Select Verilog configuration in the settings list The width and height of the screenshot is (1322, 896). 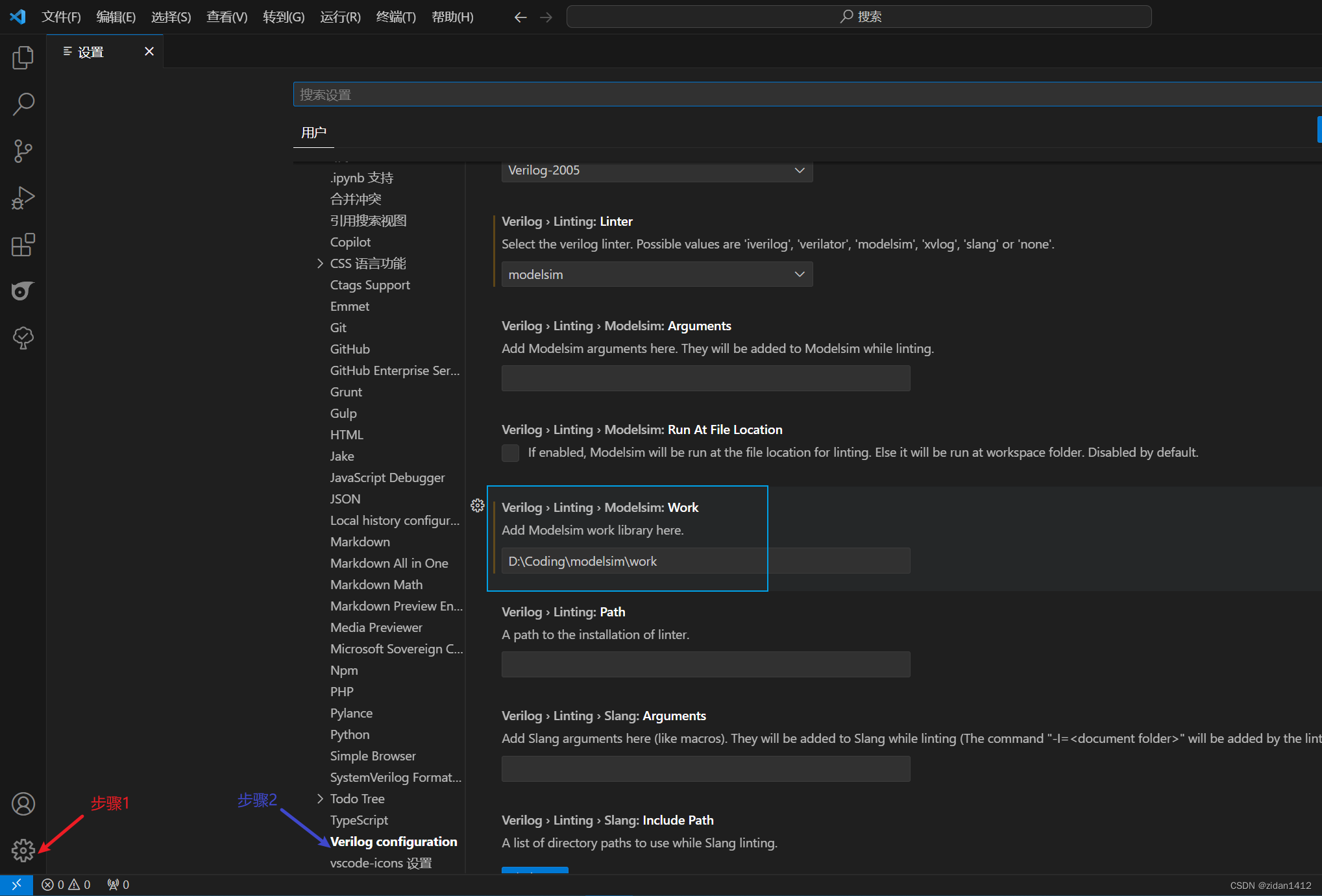tap(393, 841)
